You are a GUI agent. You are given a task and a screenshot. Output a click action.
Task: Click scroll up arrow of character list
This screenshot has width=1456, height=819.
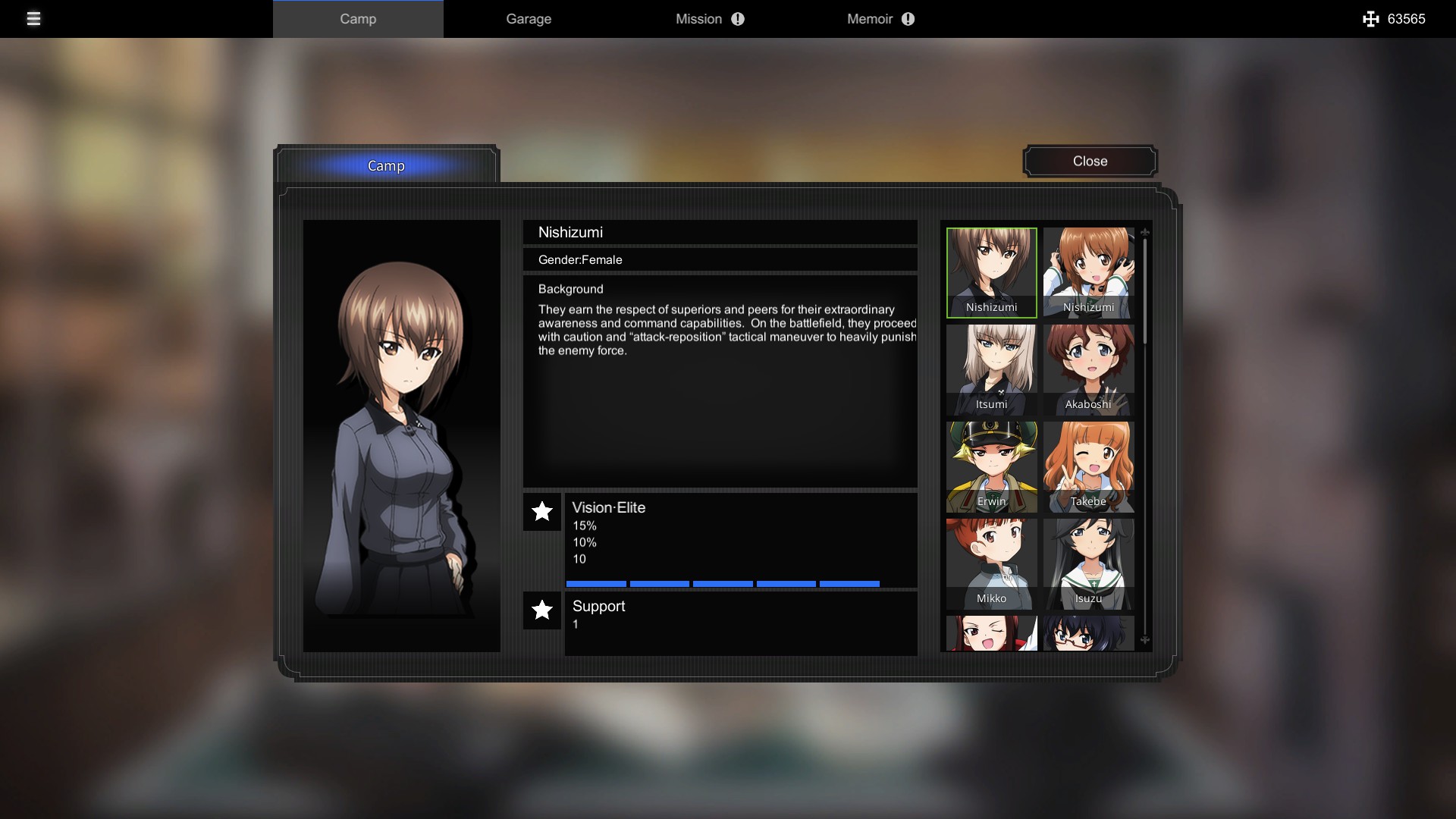click(x=1145, y=232)
